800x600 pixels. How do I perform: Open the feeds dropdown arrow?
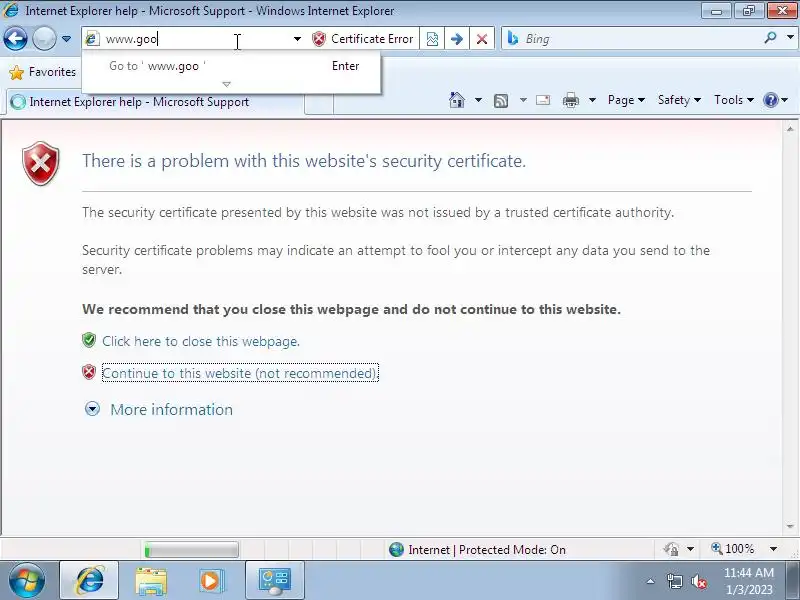523,100
